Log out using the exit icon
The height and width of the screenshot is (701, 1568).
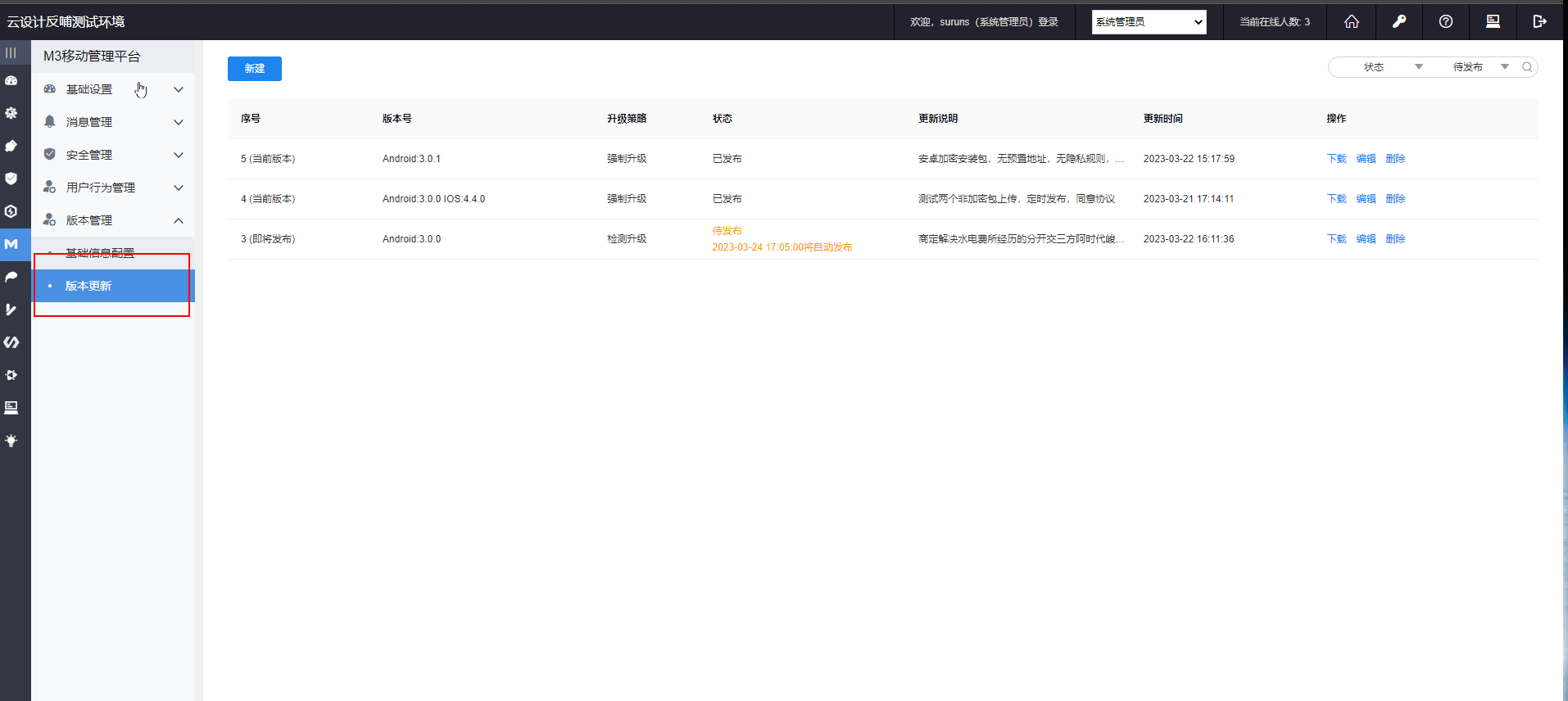(x=1540, y=22)
